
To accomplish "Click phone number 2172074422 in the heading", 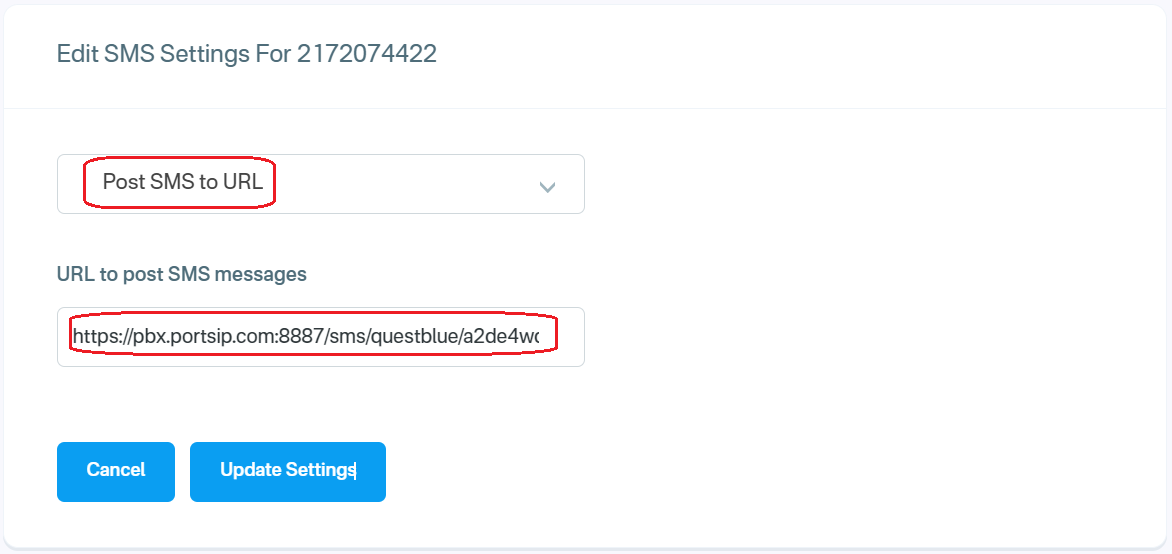I will point(367,54).
